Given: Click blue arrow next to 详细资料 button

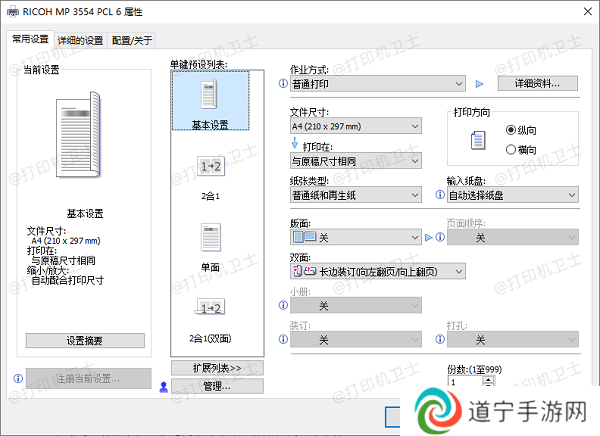Looking at the screenshot, I should [479, 84].
